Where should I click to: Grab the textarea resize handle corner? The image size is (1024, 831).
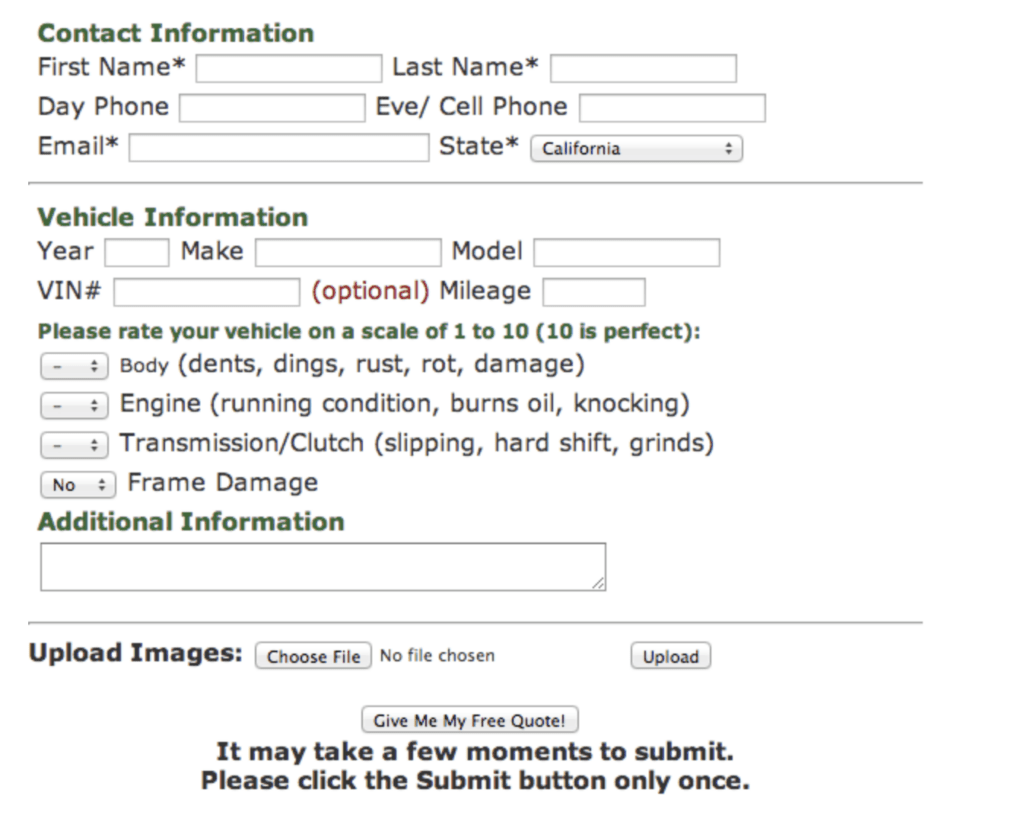599,584
